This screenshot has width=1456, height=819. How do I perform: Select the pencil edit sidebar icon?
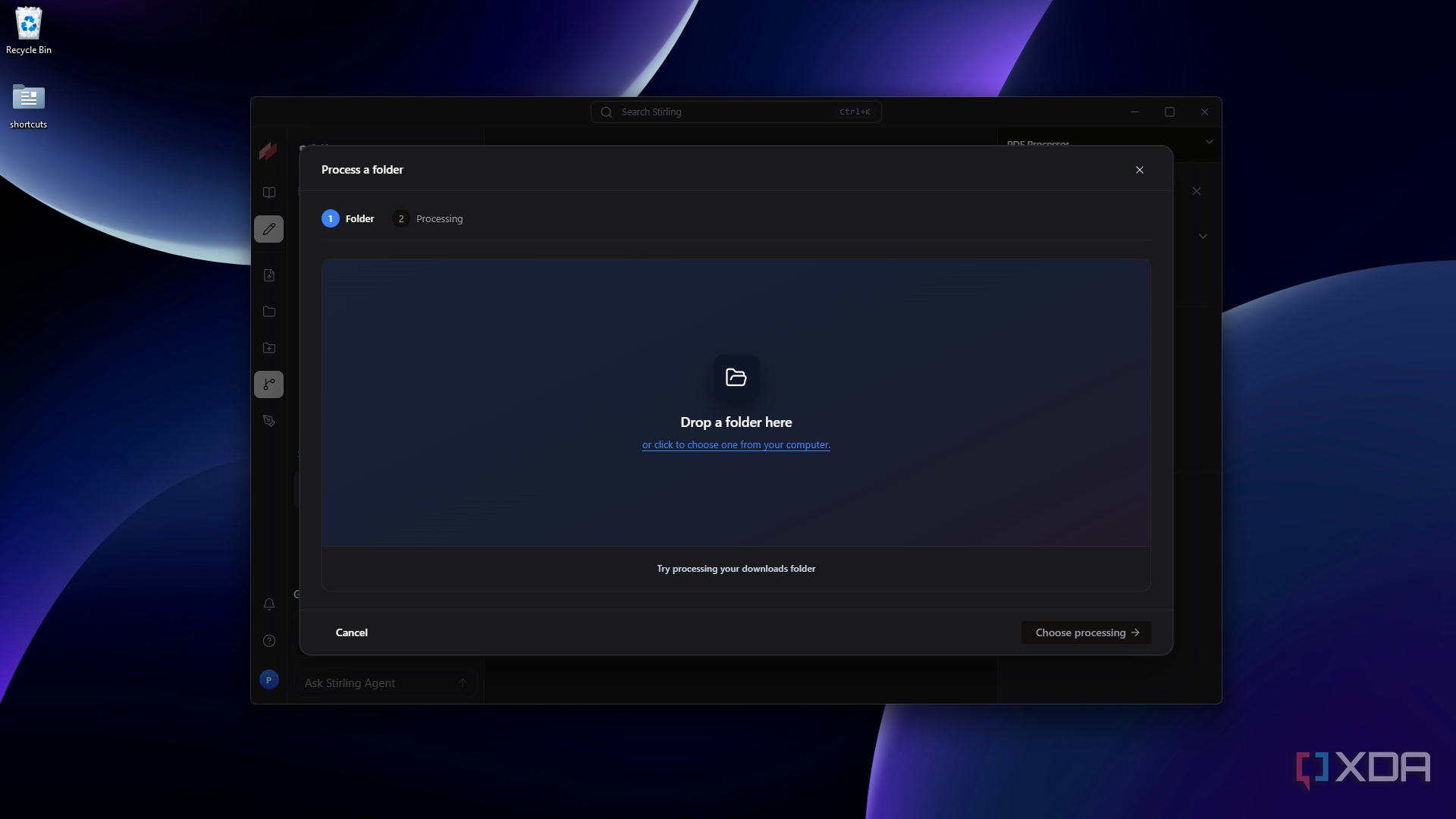(269, 229)
